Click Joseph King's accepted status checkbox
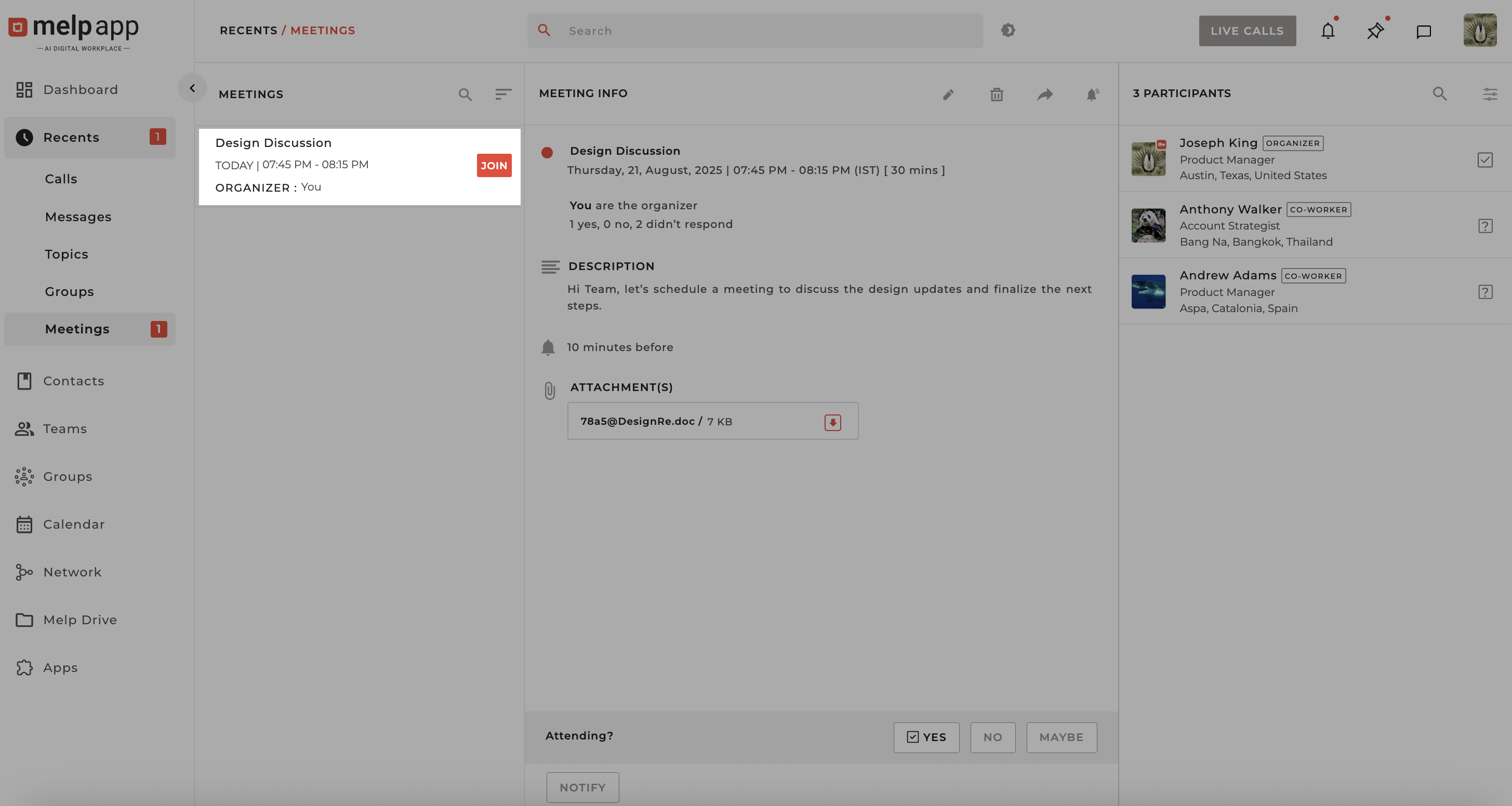1512x806 pixels. (1484, 159)
